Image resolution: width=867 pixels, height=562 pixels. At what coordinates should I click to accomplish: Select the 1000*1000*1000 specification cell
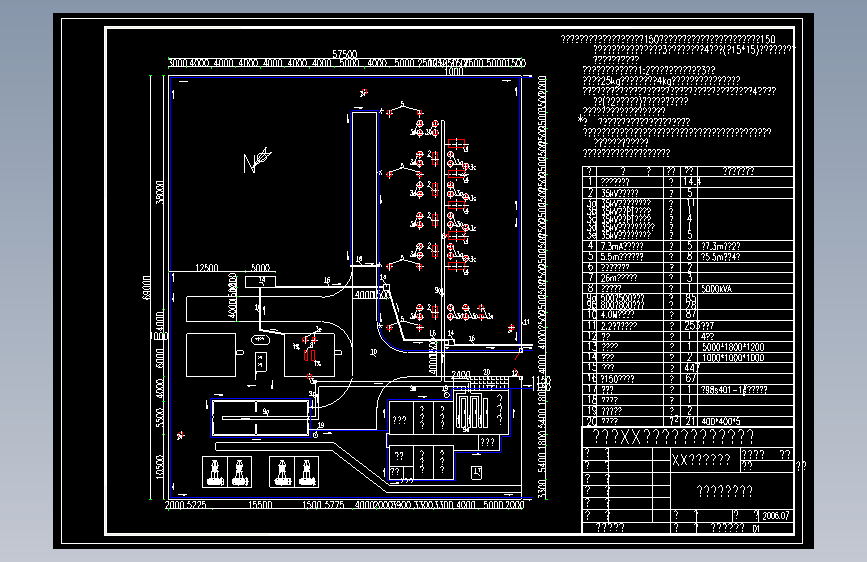[733, 358]
